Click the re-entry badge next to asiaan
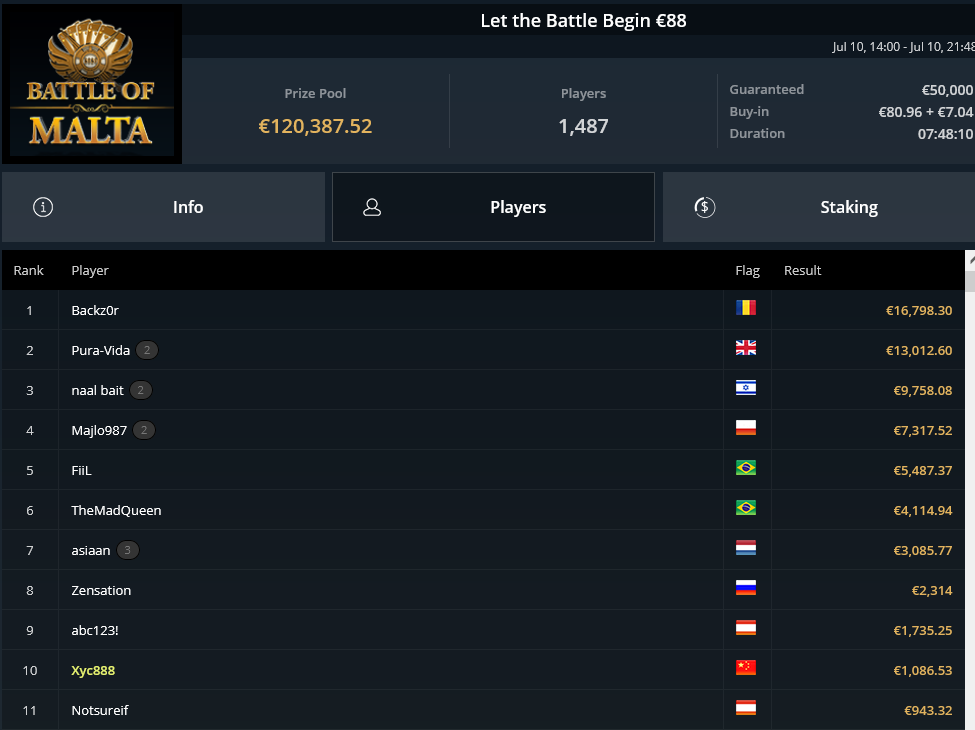975x730 pixels. (127, 550)
